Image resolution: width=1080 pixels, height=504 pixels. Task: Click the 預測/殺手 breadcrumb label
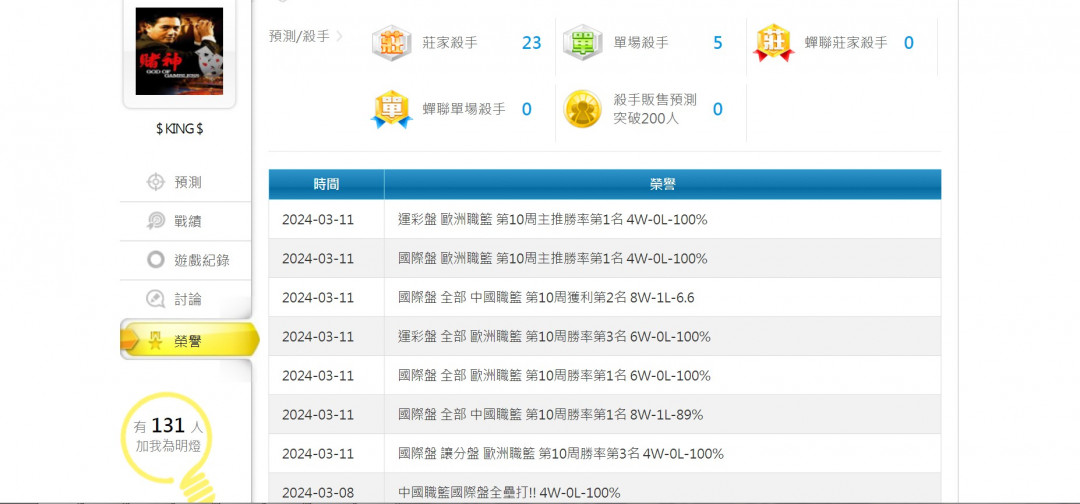coord(299,36)
